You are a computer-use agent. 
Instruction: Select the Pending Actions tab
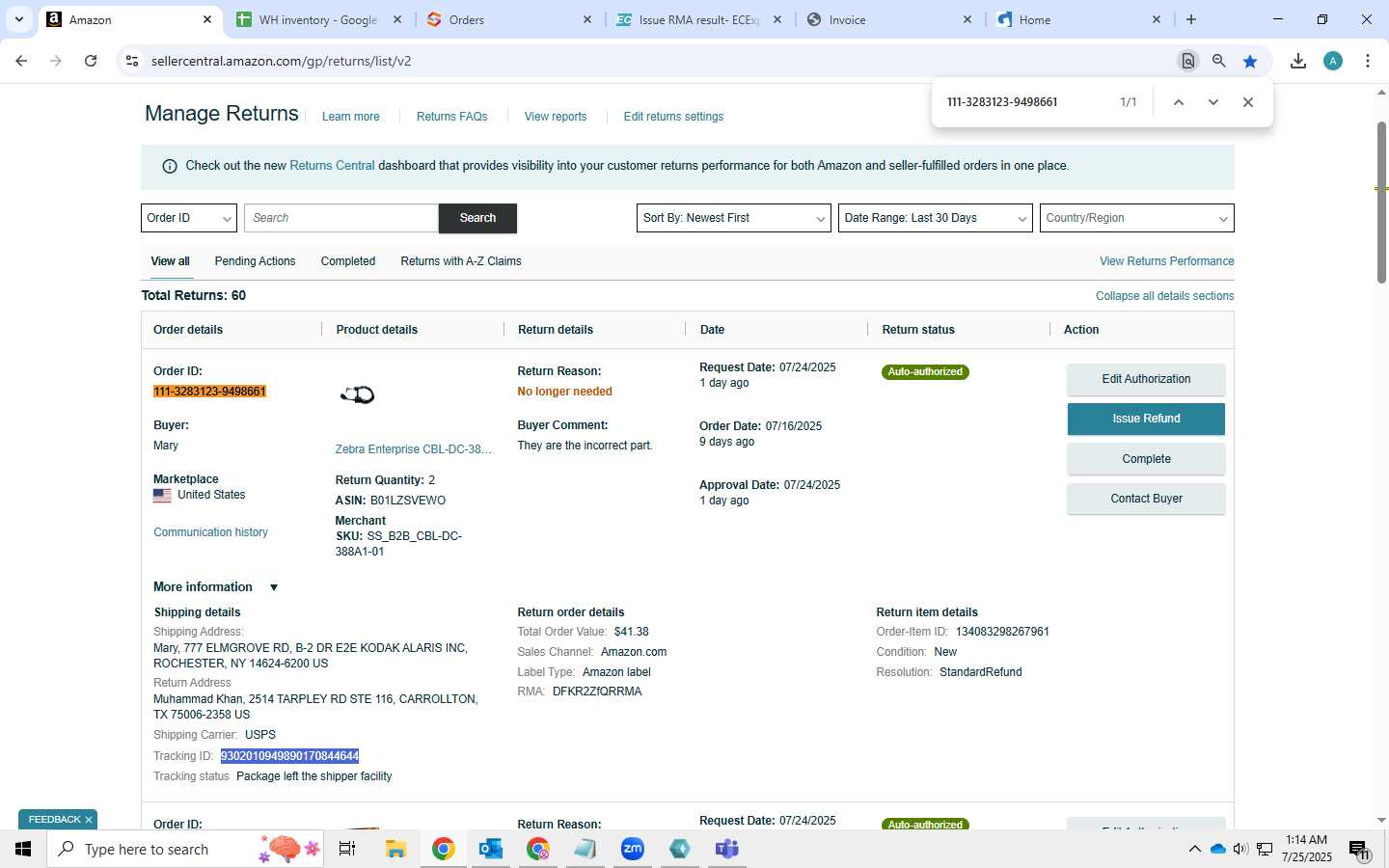(255, 261)
